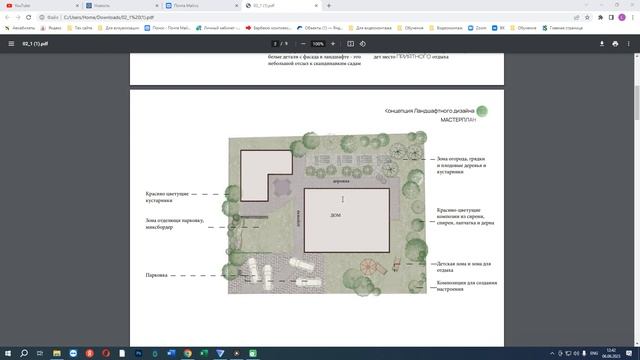Close the YouTube tab
640x360 pixels.
pos(77,6)
